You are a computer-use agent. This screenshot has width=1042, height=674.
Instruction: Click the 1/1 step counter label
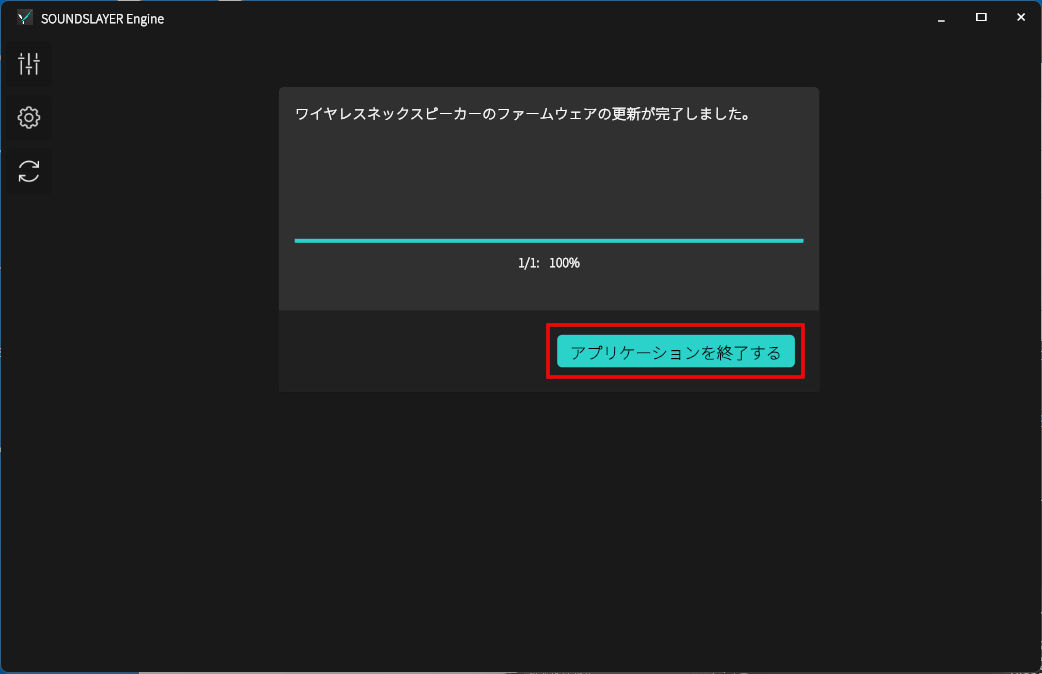click(x=528, y=263)
